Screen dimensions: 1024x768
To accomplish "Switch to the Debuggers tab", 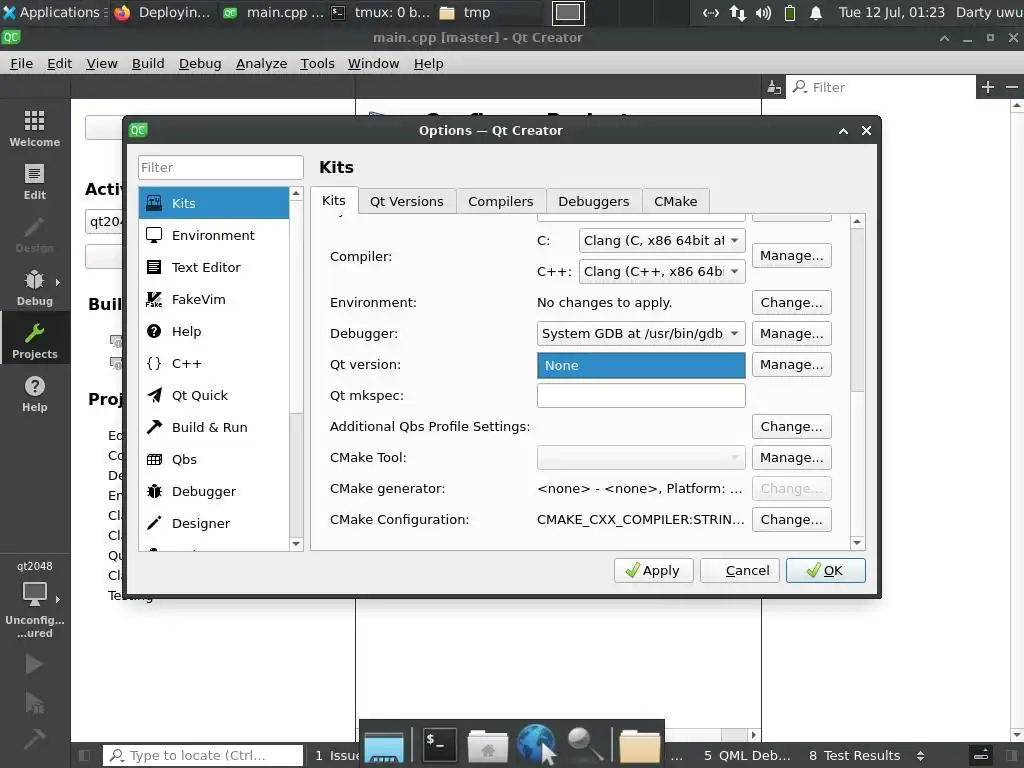I will pos(594,201).
